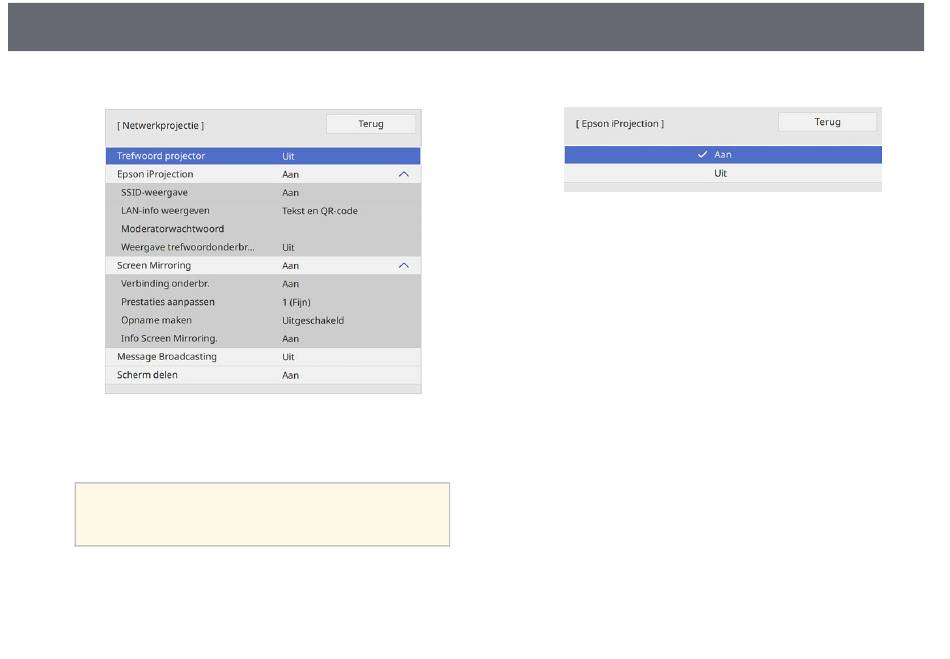The width and height of the screenshot is (950, 659).
Task: Click Terug button in Epson iProjection panel
Action: pos(827,122)
